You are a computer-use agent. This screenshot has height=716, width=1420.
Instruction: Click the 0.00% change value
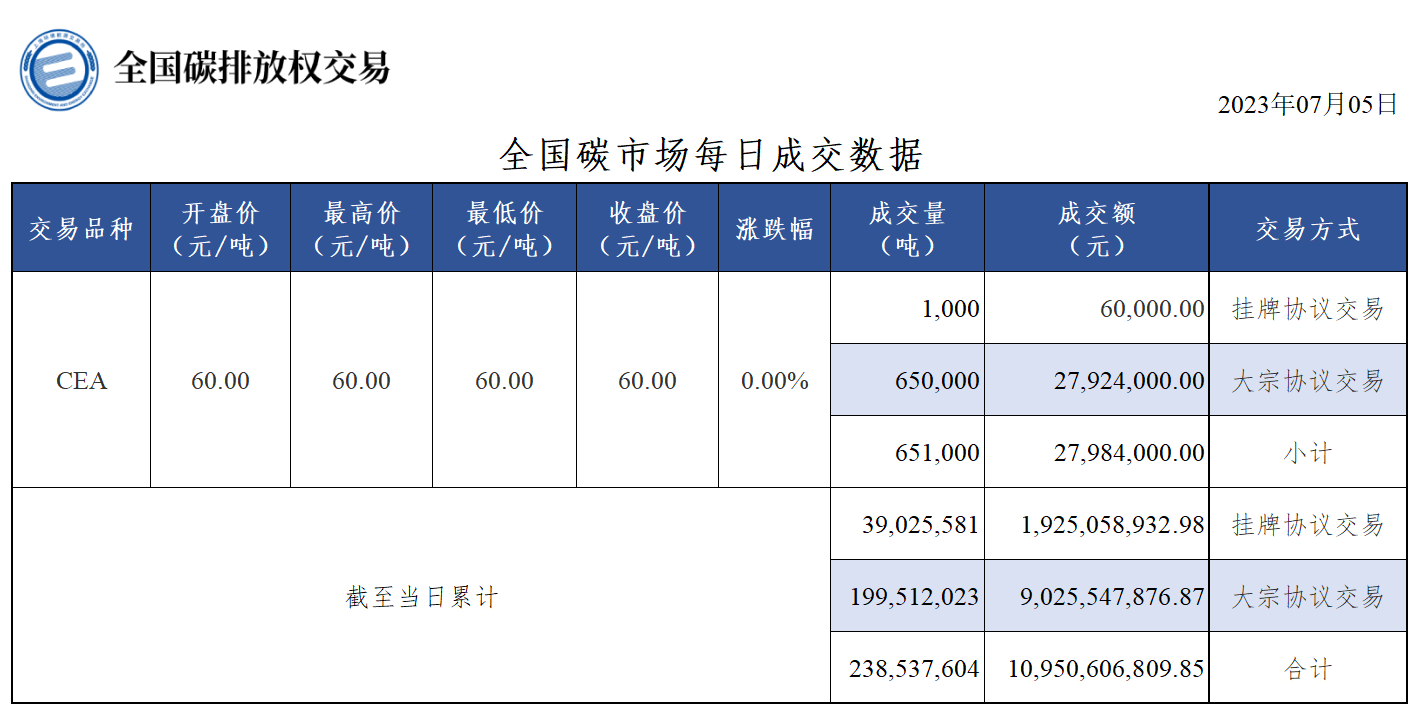coord(775,381)
